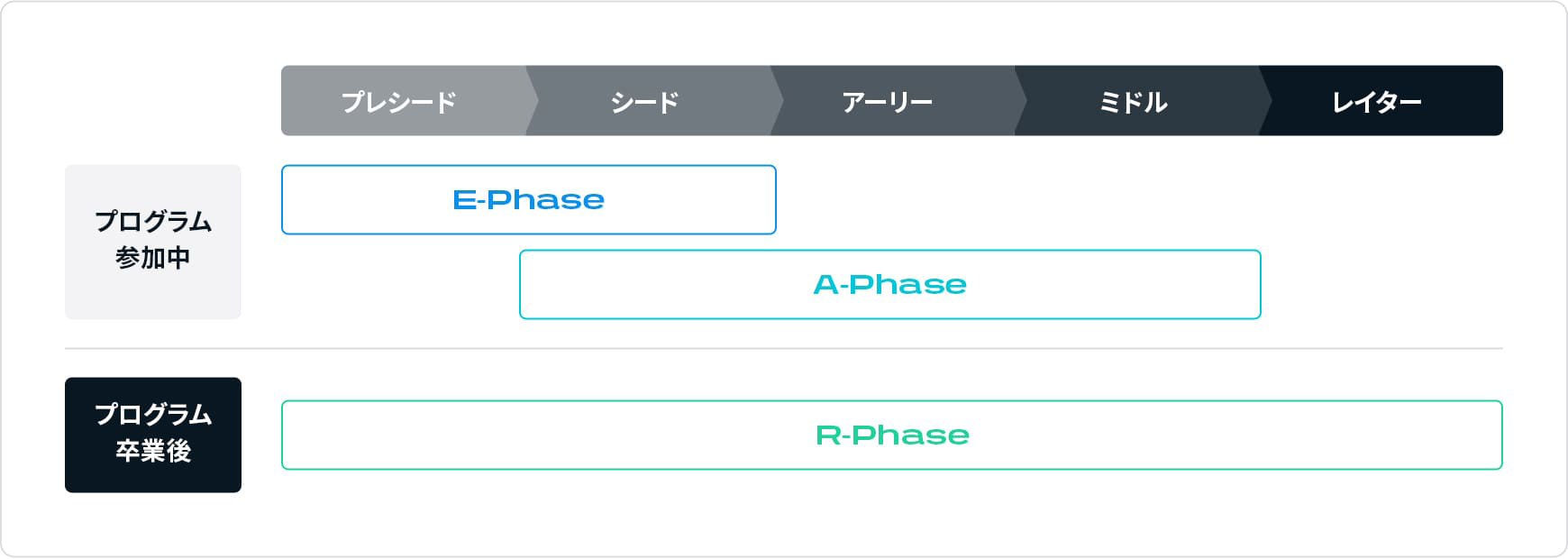Click the green R-Phase text

tap(892, 435)
